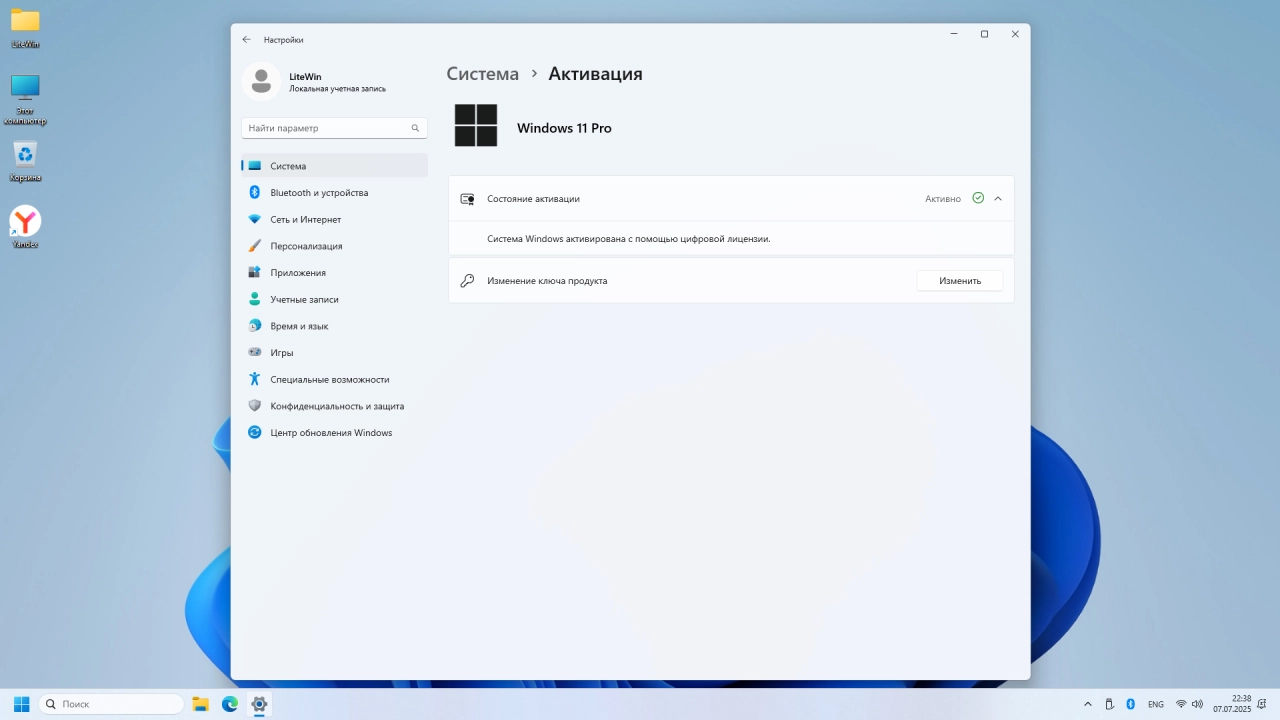
Task: Click the Settings gear taskbar icon
Action: 259,704
